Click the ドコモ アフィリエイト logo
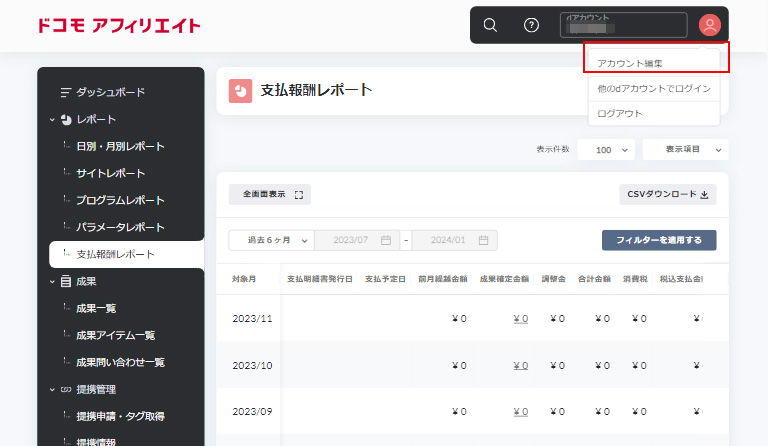Viewport: 768px width, 446px height. pyautogui.click(x=120, y=25)
